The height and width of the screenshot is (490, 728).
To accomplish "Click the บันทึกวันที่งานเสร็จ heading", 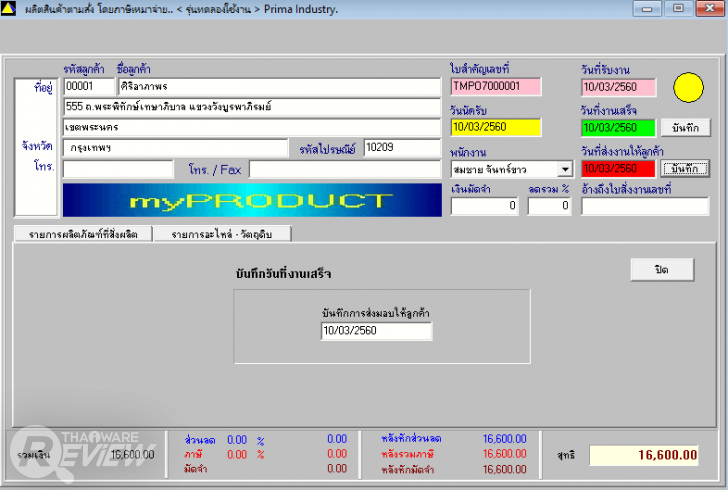I will 283,274.
